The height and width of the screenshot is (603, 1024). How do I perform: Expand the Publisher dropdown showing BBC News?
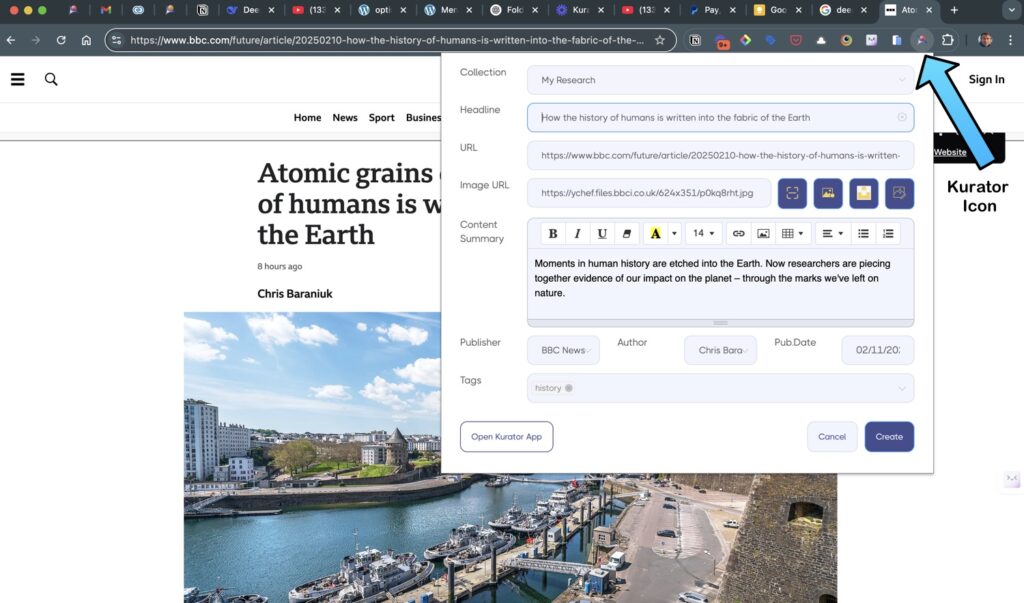pyautogui.click(x=563, y=350)
